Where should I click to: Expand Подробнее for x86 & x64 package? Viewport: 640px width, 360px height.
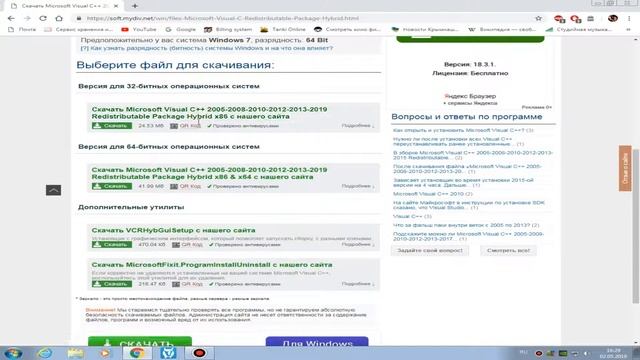(x=358, y=186)
